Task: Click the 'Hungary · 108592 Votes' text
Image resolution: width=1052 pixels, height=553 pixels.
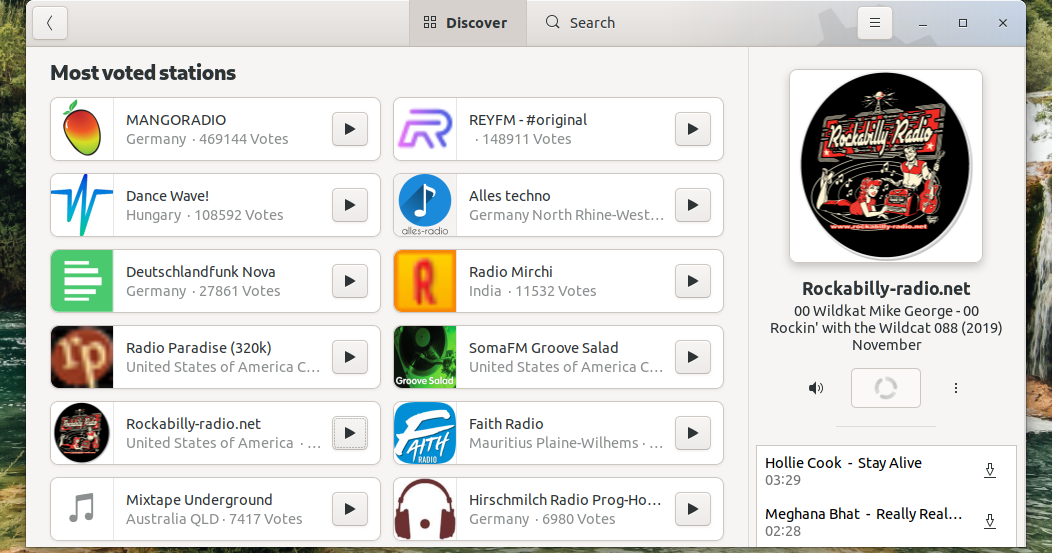Action: tap(205, 215)
